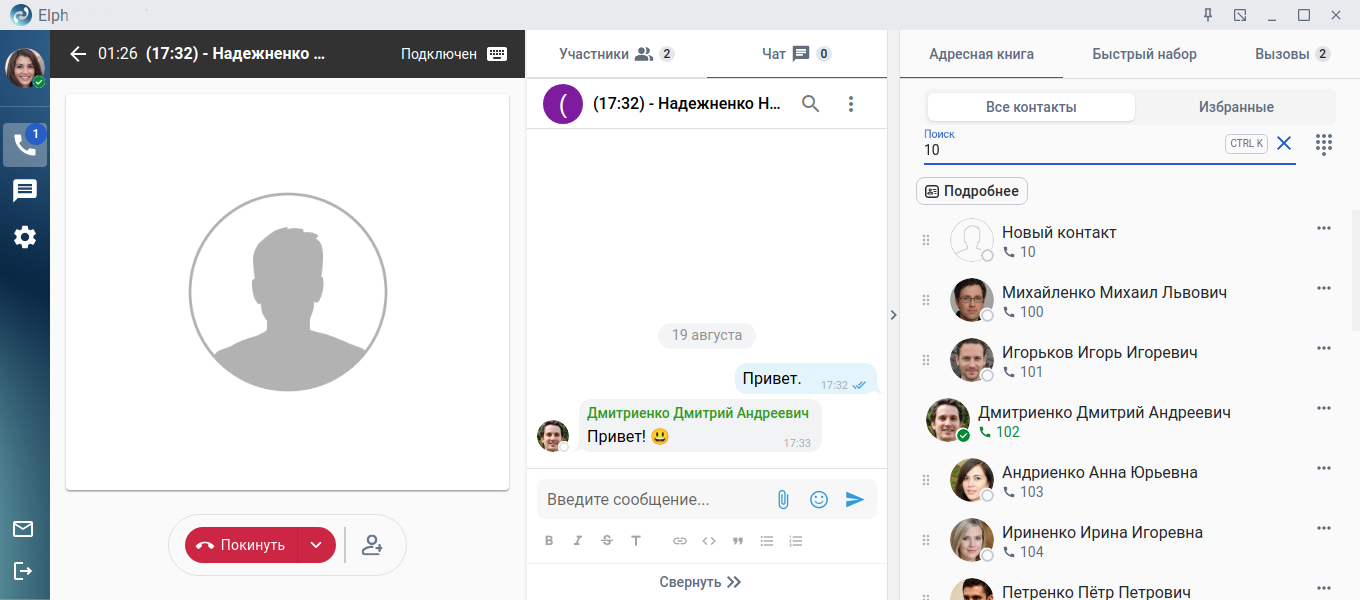The image size is (1360, 600).
Task: Open options menu for Ириненко Ирина Игоревна
Action: click(1324, 528)
